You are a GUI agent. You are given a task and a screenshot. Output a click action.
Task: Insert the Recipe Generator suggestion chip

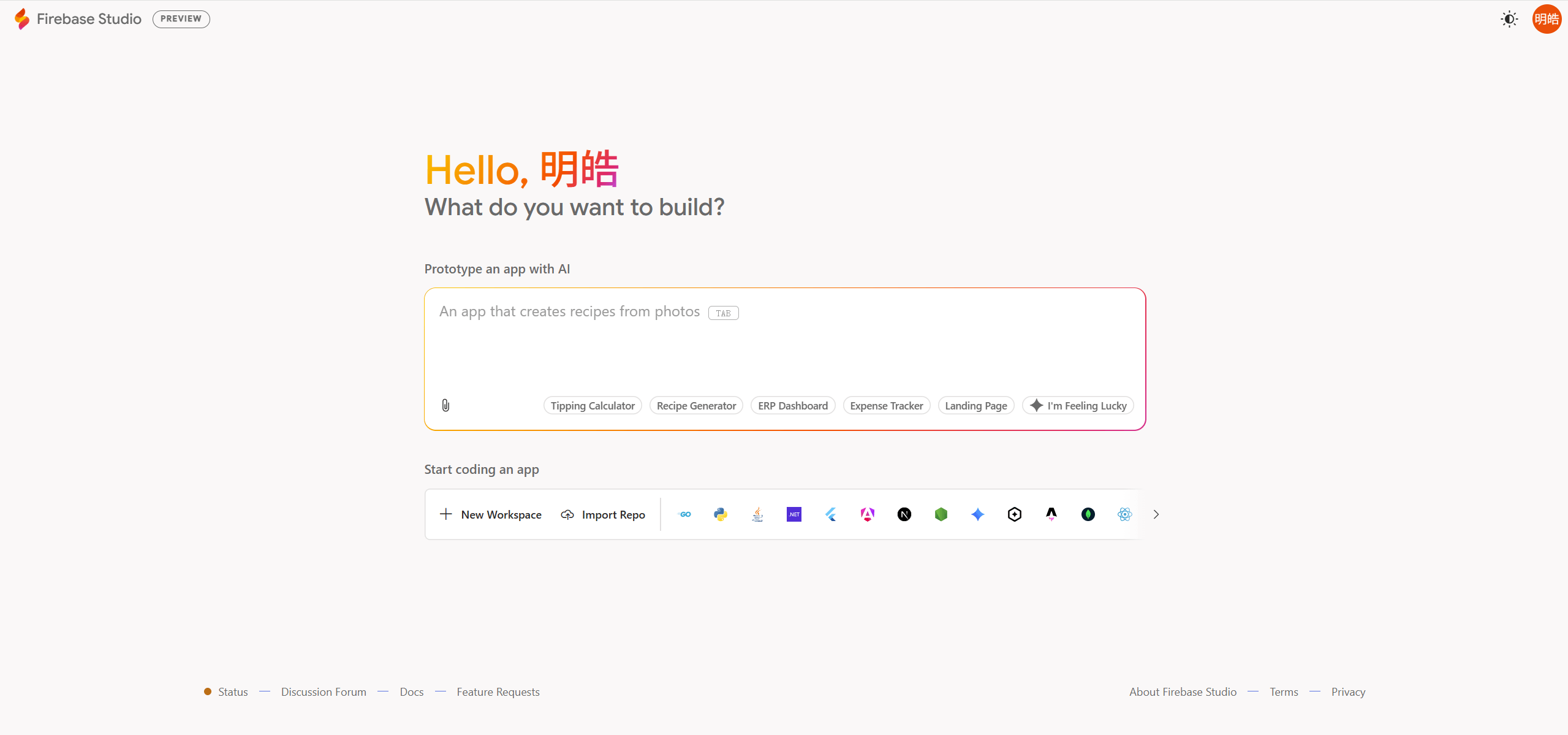[695, 405]
